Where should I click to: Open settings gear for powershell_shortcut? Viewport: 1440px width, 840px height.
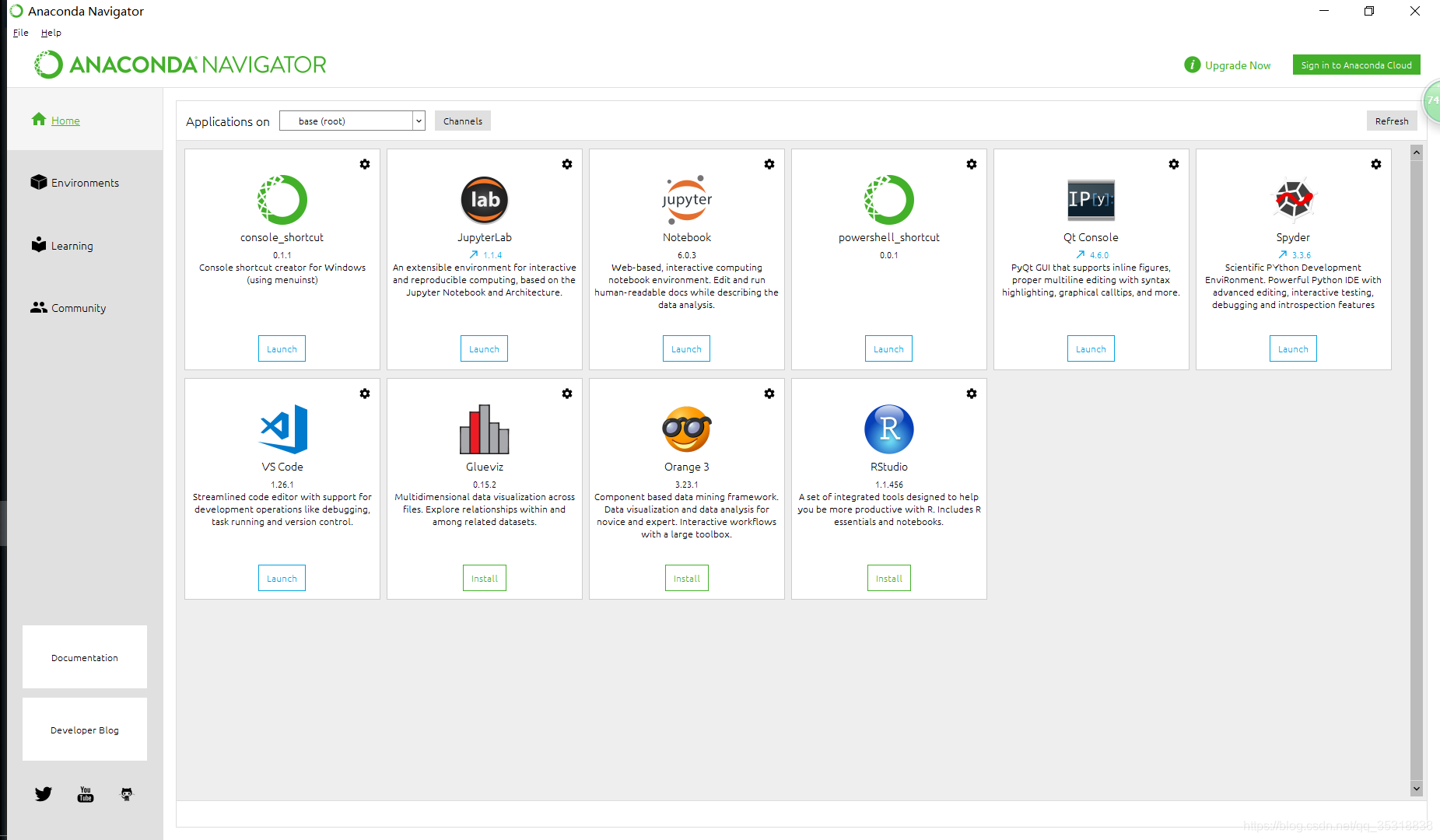pyautogui.click(x=972, y=164)
